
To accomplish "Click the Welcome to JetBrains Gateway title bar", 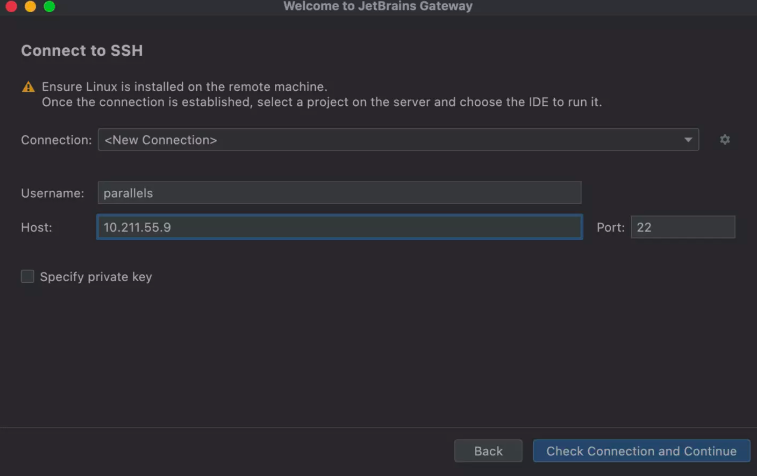I will pyautogui.click(x=378, y=7).
